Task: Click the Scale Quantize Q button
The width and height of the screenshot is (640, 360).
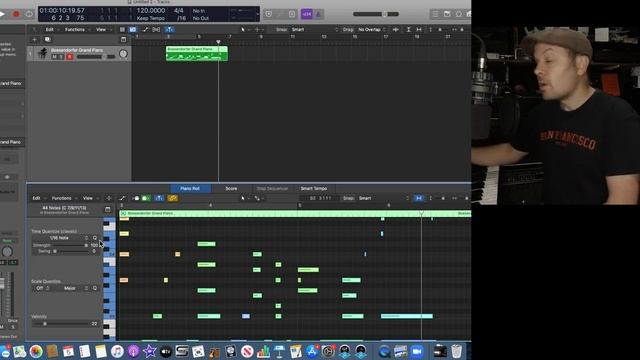Action: point(95,288)
